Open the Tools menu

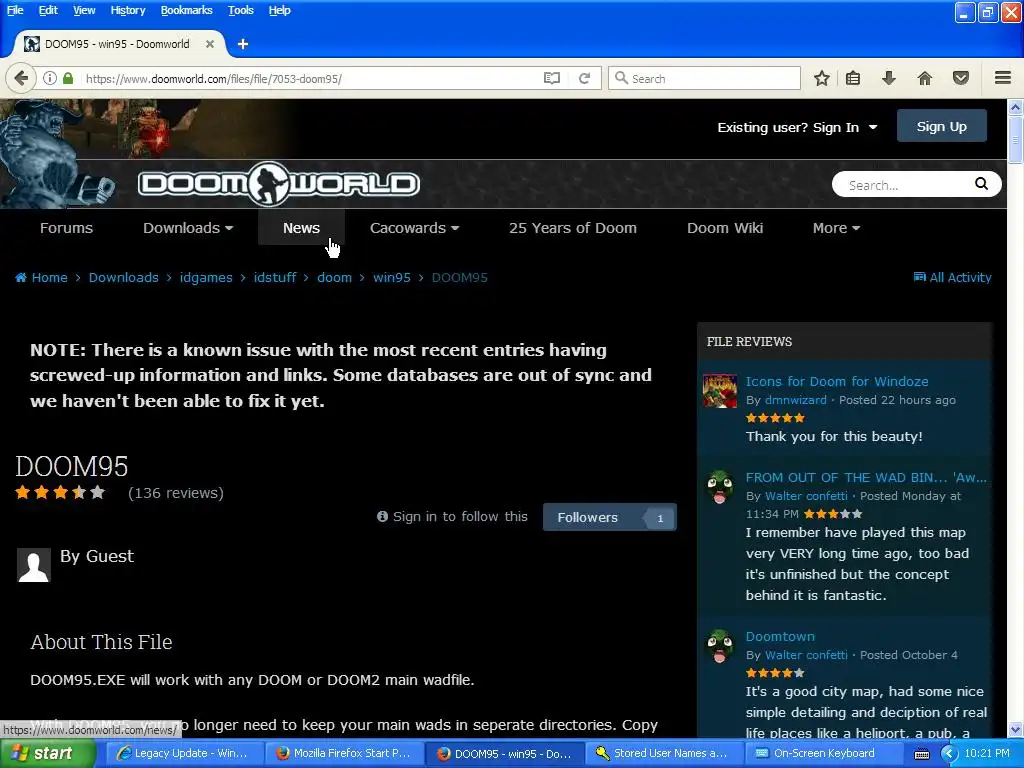240,10
